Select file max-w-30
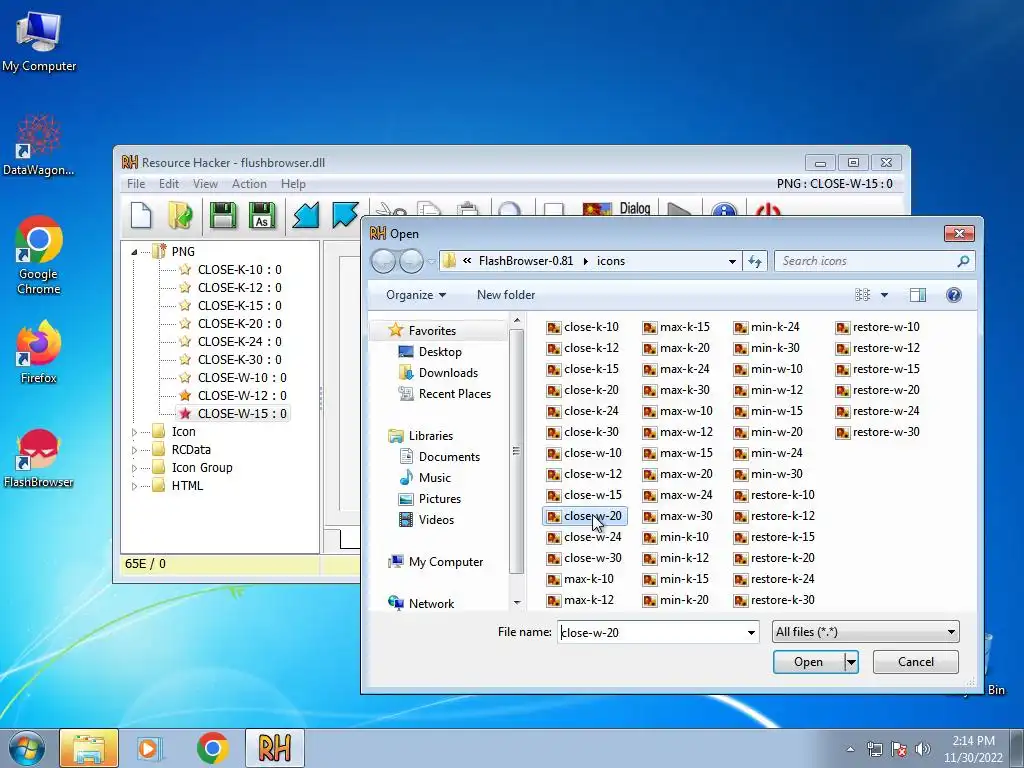The image size is (1024, 768). click(678, 517)
